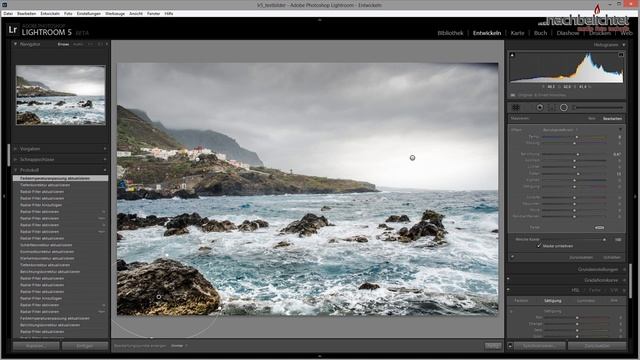Toggle the highlight clipping indicator in histogram
The width and height of the screenshot is (640, 360).
point(621,55)
